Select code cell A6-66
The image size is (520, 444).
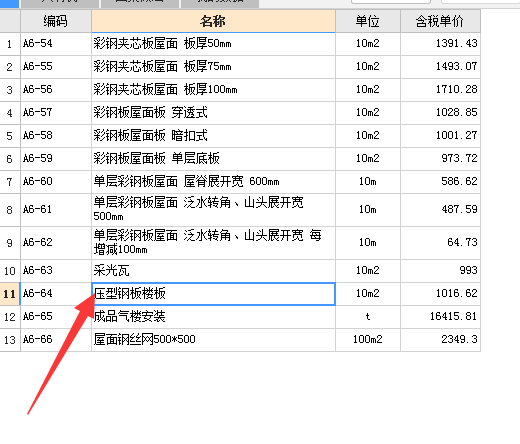pos(56,340)
